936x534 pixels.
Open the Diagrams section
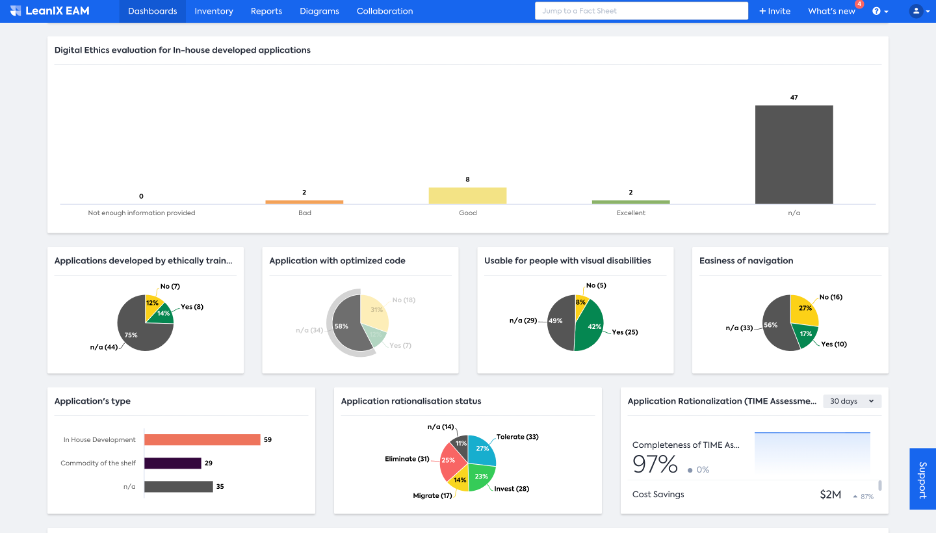click(319, 11)
